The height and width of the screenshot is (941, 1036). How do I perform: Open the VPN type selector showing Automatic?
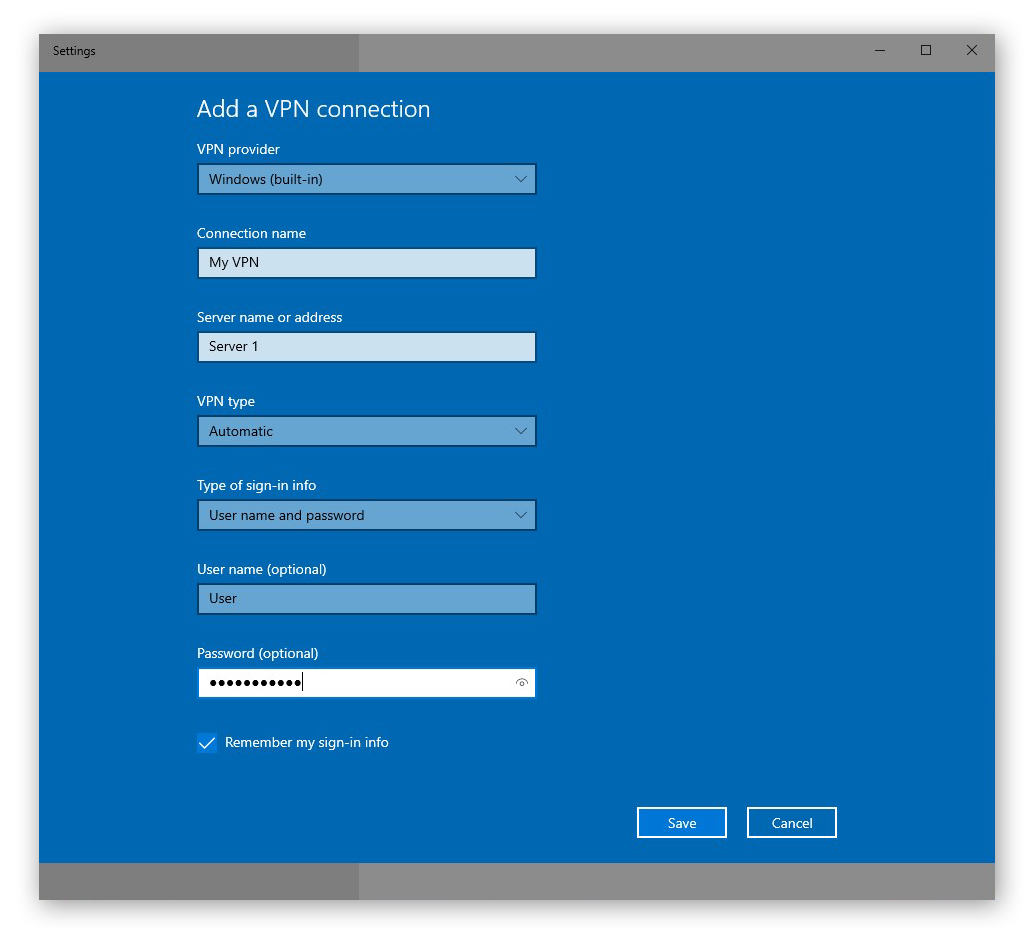click(x=366, y=431)
